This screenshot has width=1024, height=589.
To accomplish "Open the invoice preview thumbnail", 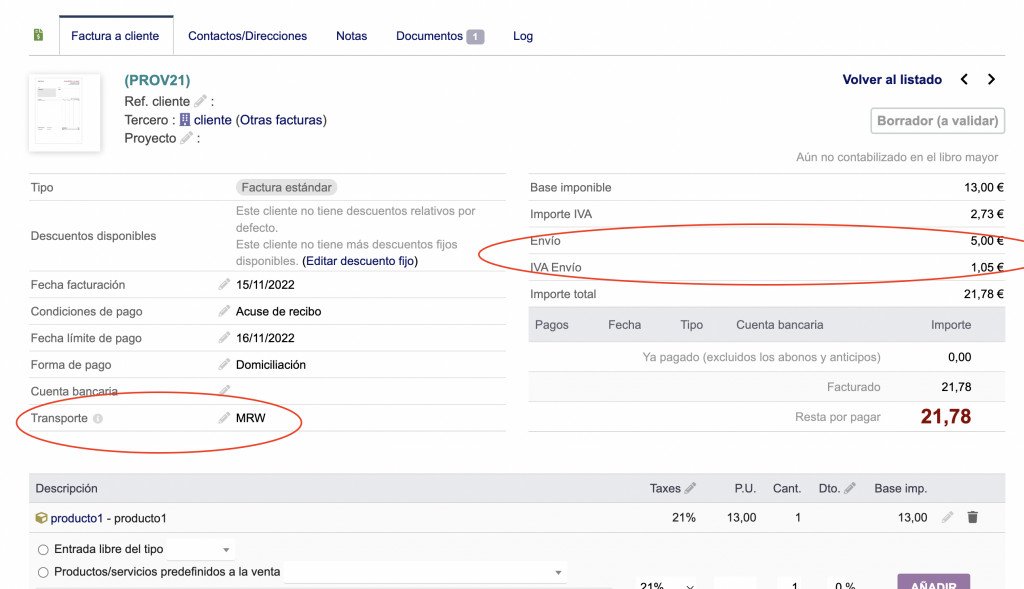I will click(x=65, y=110).
